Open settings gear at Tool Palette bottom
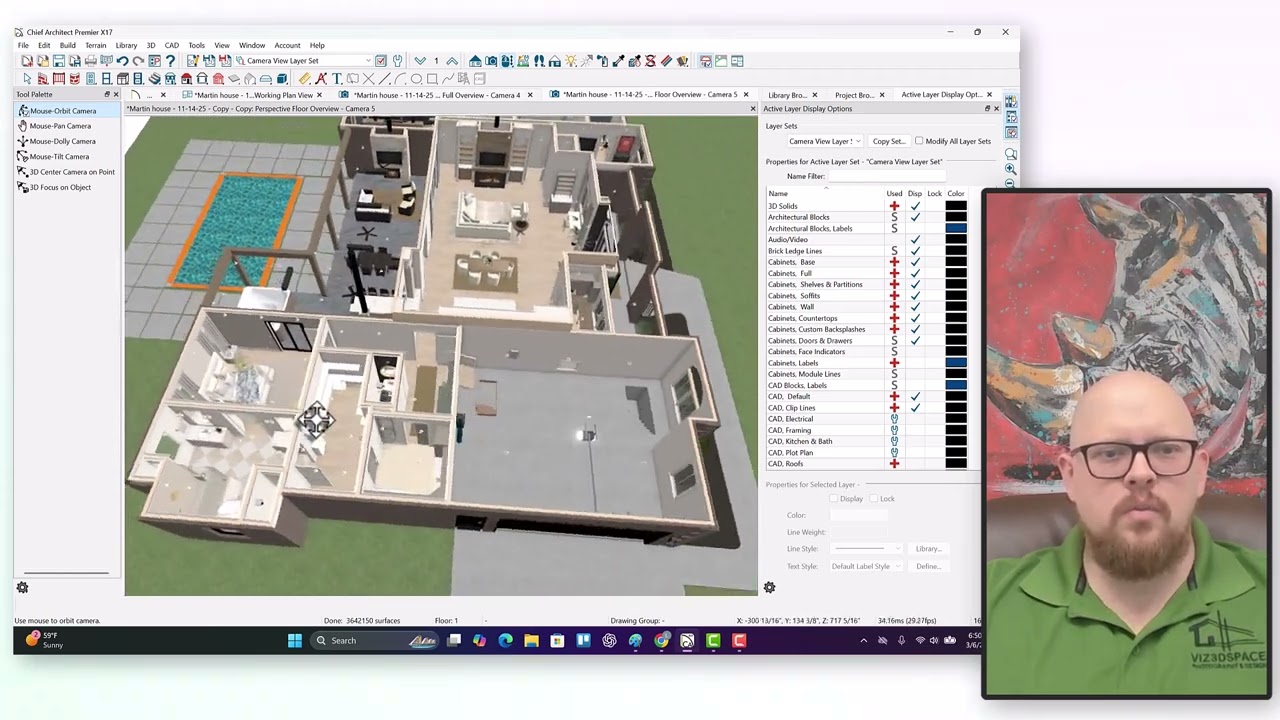Image resolution: width=1280 pixels, height=720 pixels. click(x=22, y=588)
